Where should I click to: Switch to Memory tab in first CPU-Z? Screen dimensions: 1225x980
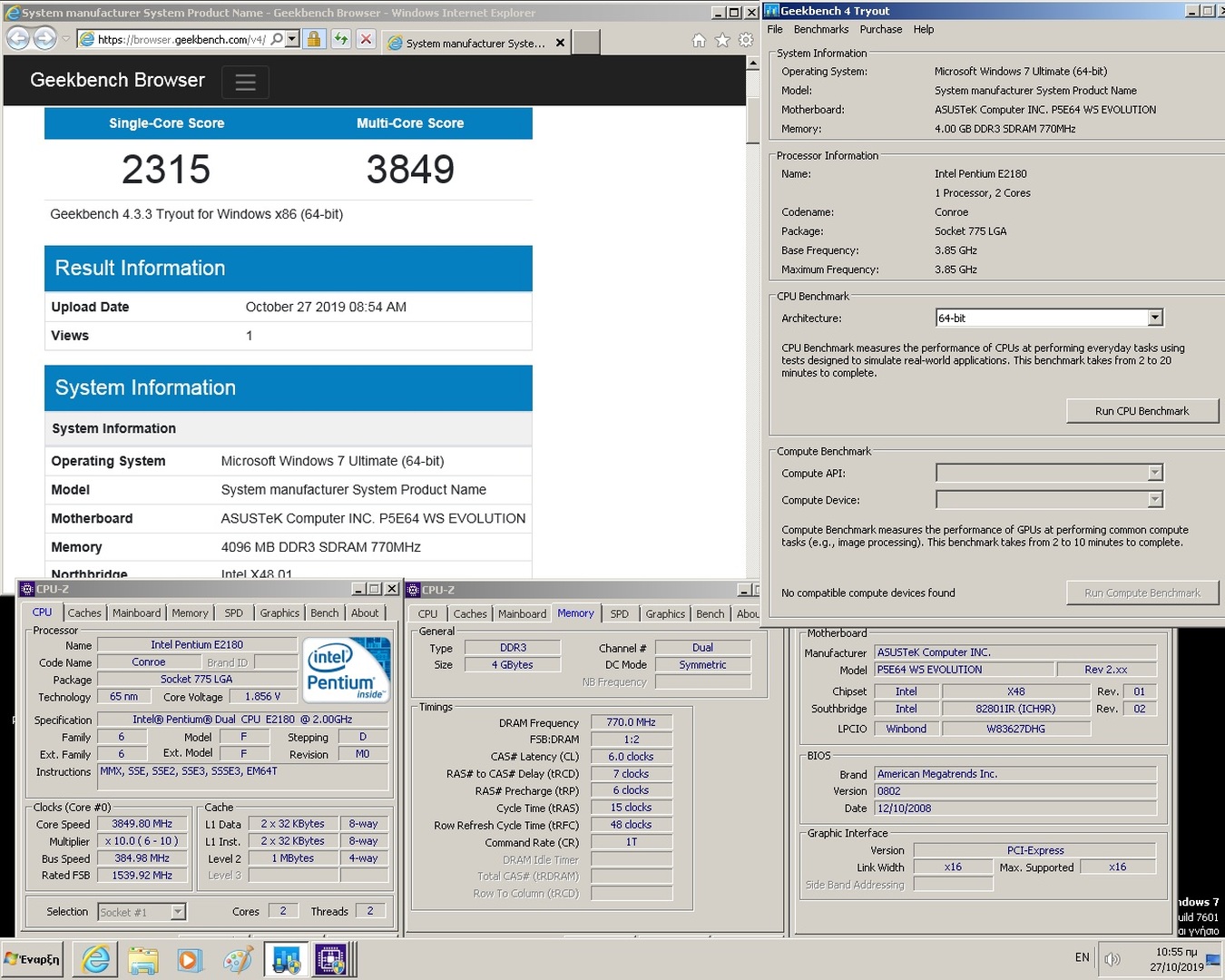(x=190, y=613)
